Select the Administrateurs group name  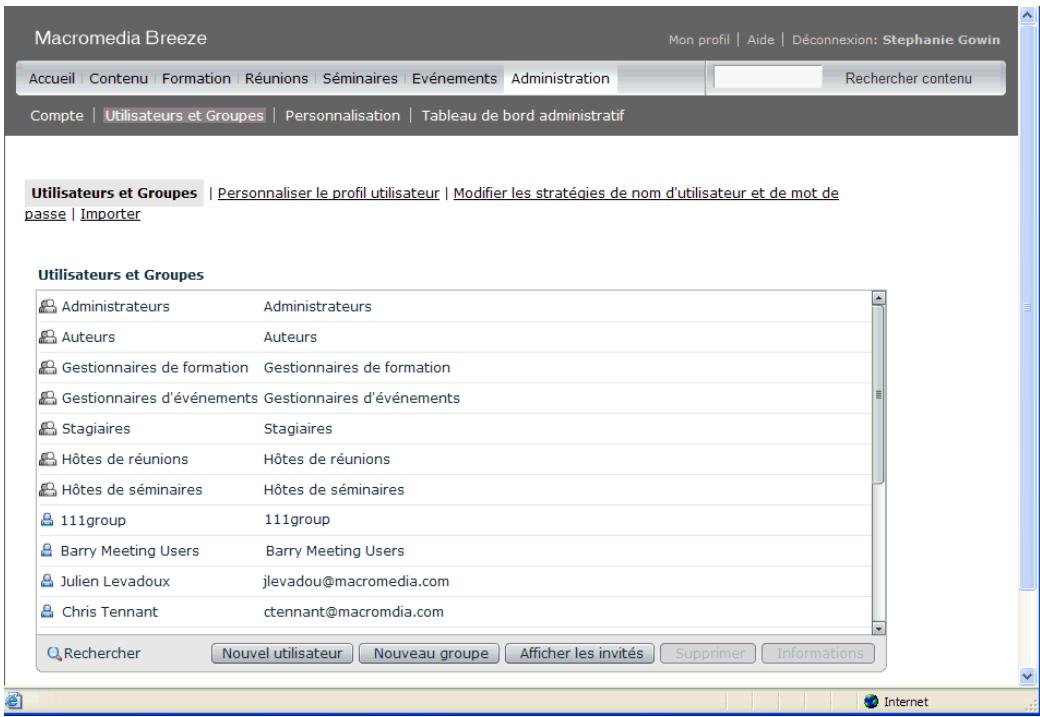tap(115, 306)
